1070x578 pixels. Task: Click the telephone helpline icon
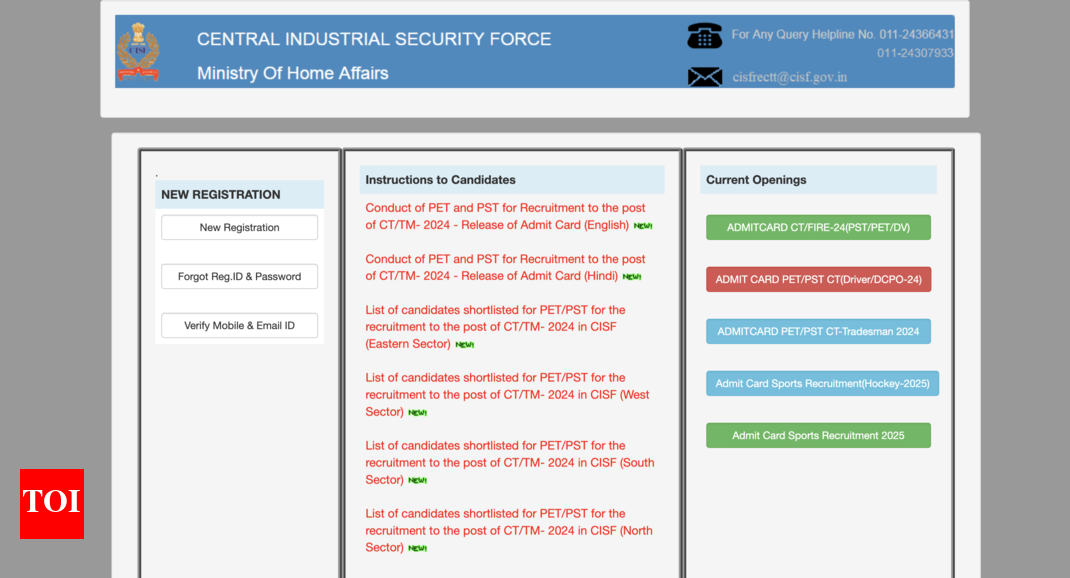(x=704, y=35)
